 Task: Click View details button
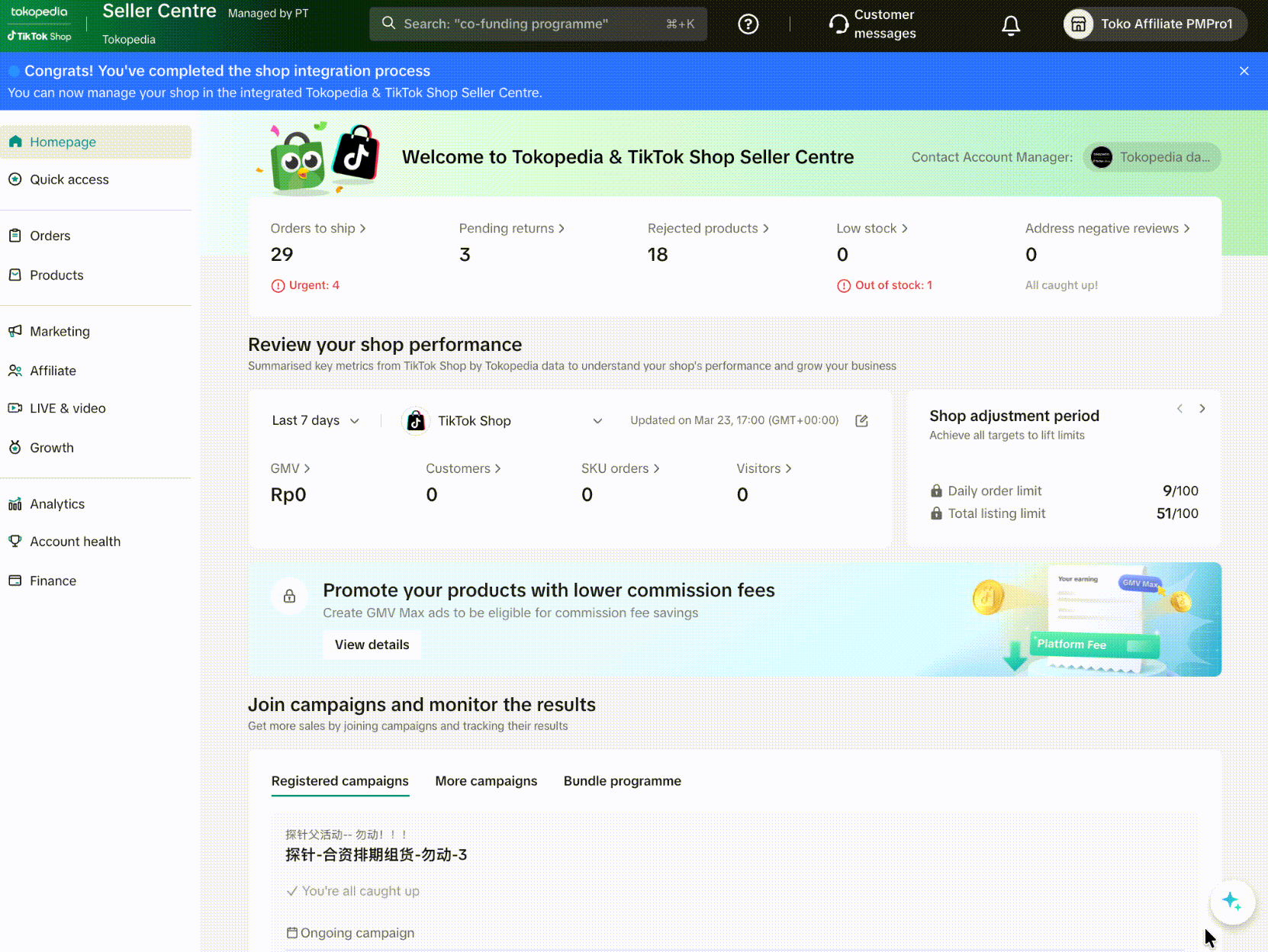pyautogui.click(x=372, y=645)
